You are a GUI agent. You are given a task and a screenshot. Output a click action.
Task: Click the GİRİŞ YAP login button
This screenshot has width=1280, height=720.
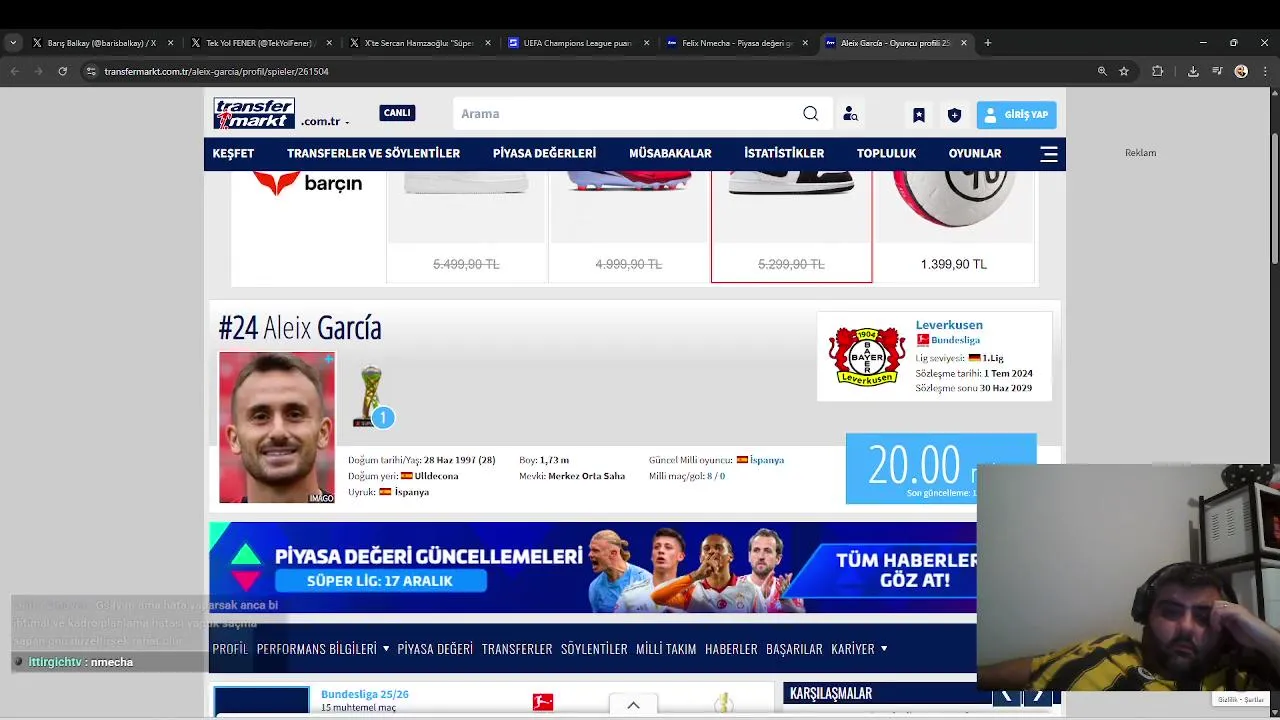pos(1016,115)
